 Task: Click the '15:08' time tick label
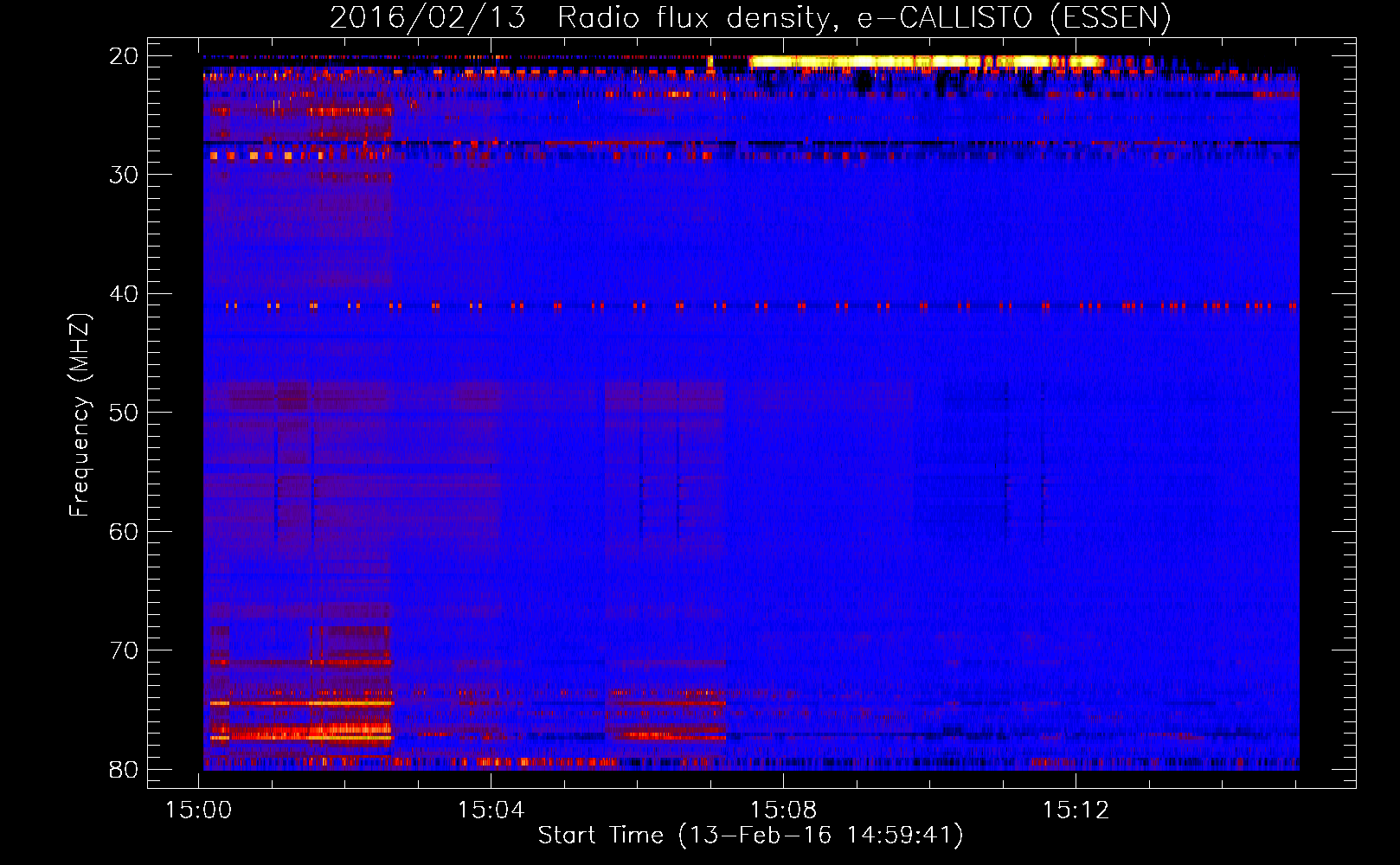[x=784, y=811]
